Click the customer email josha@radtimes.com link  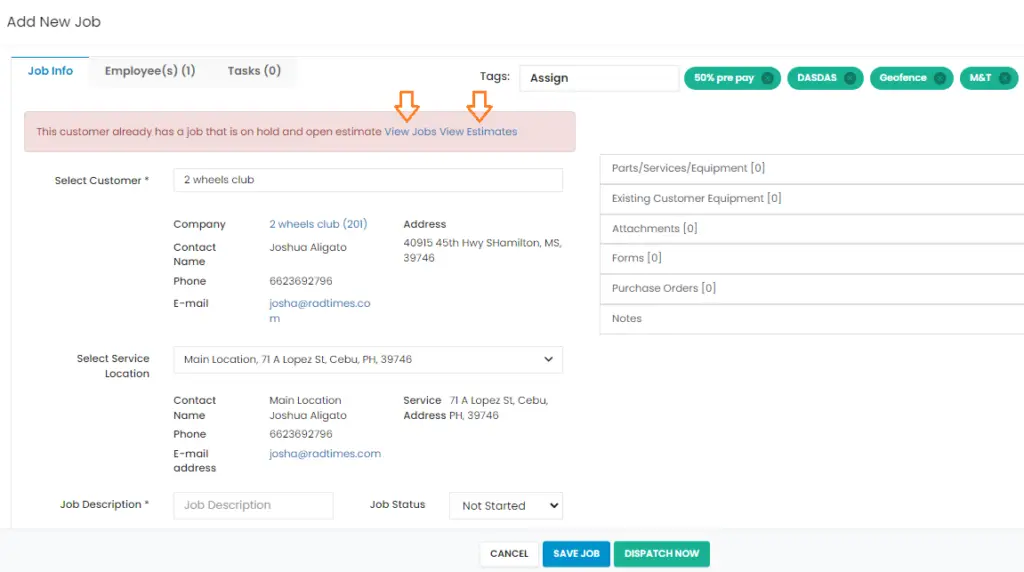319,311
